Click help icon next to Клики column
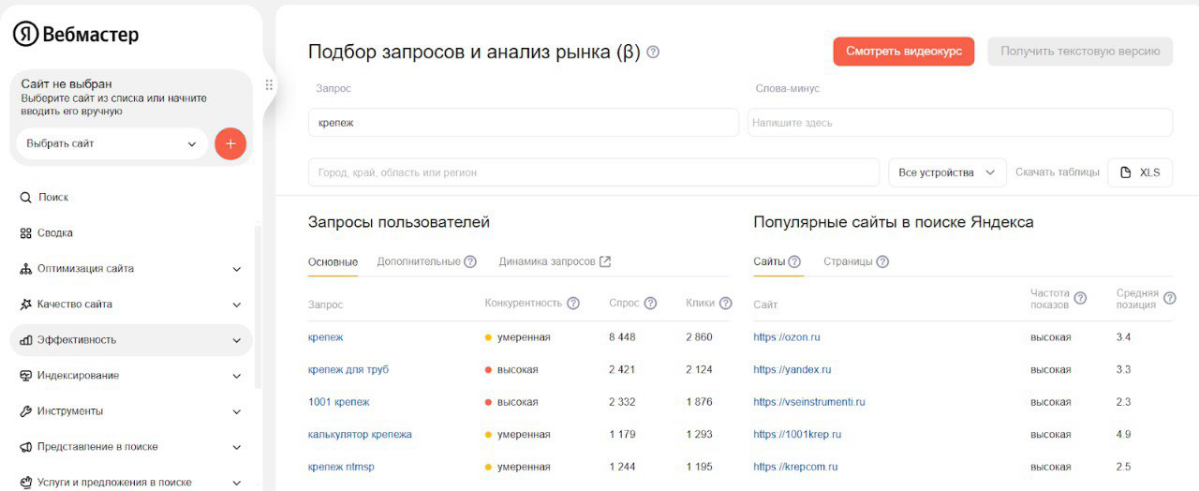Viewport: 1199px width, 491px height. pos(726,304)
